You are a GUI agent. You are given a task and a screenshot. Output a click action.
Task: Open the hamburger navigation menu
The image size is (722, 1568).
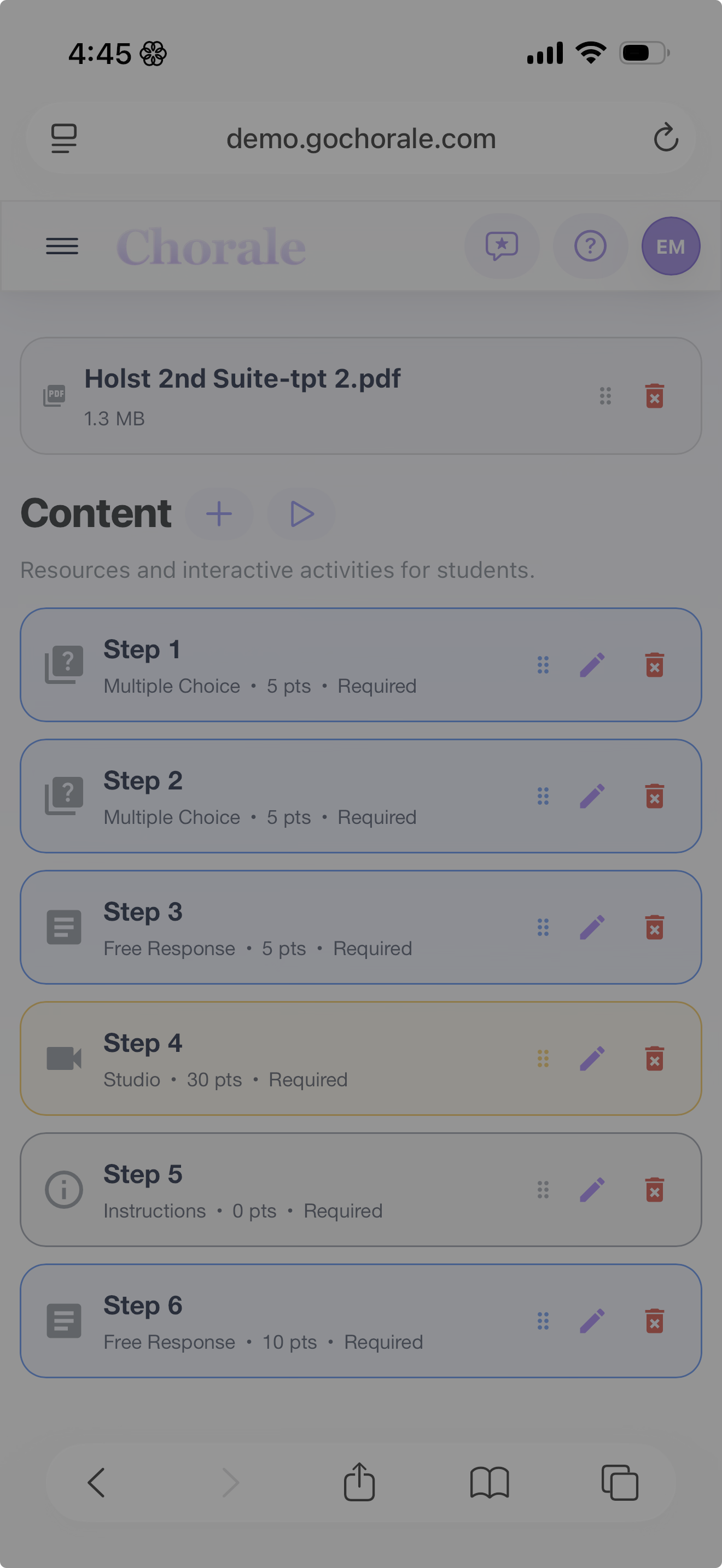coord(62,247)
